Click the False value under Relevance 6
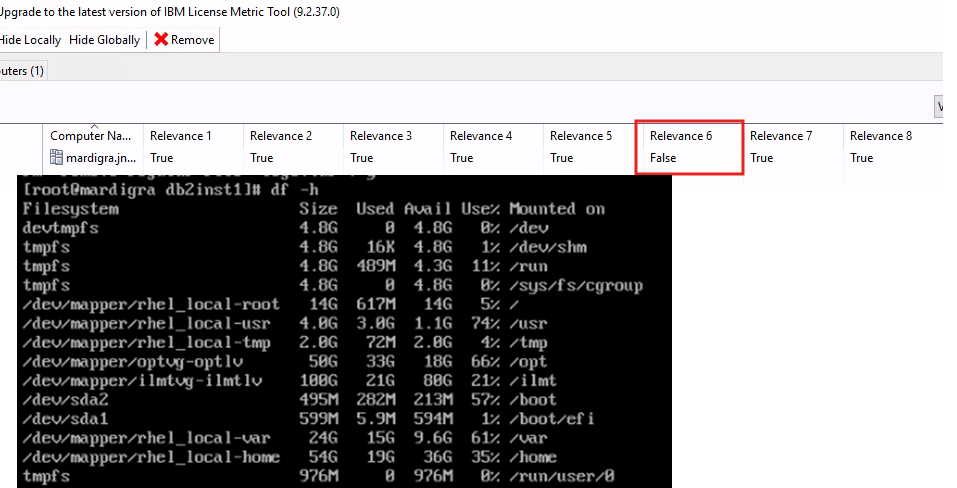The height and width of the screenshot is (488, 957). (663, 158)
